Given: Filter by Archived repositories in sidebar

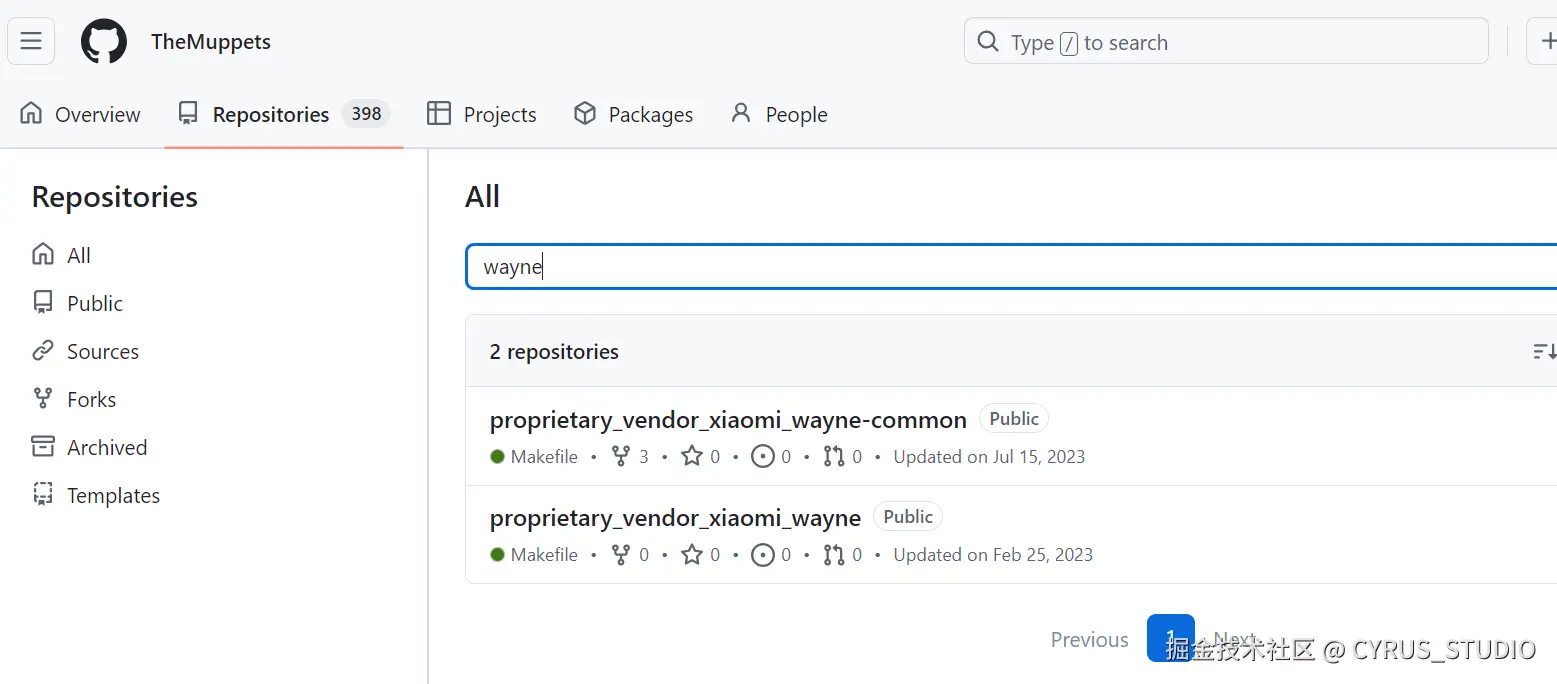Looking at the screenshot, I should click(x=107, y=447).
